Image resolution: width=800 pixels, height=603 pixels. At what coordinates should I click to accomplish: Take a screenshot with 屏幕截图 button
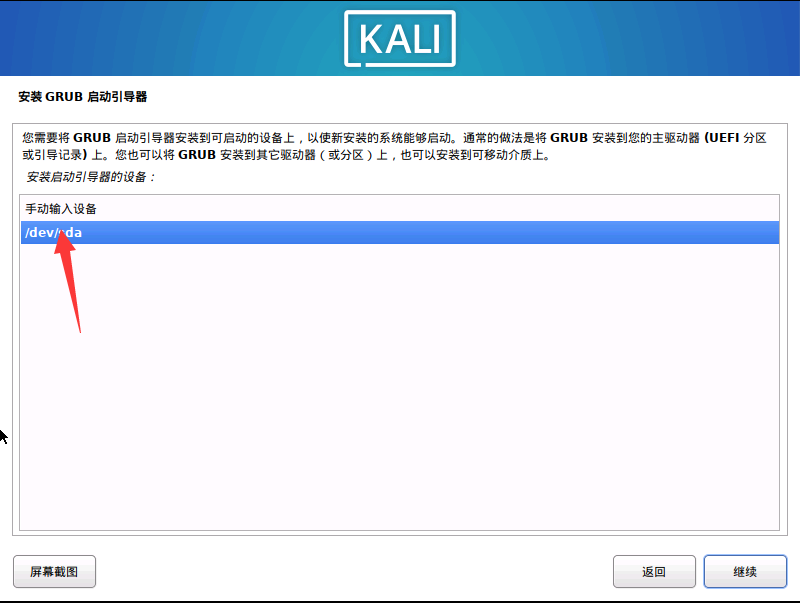(x=54, y=571)
